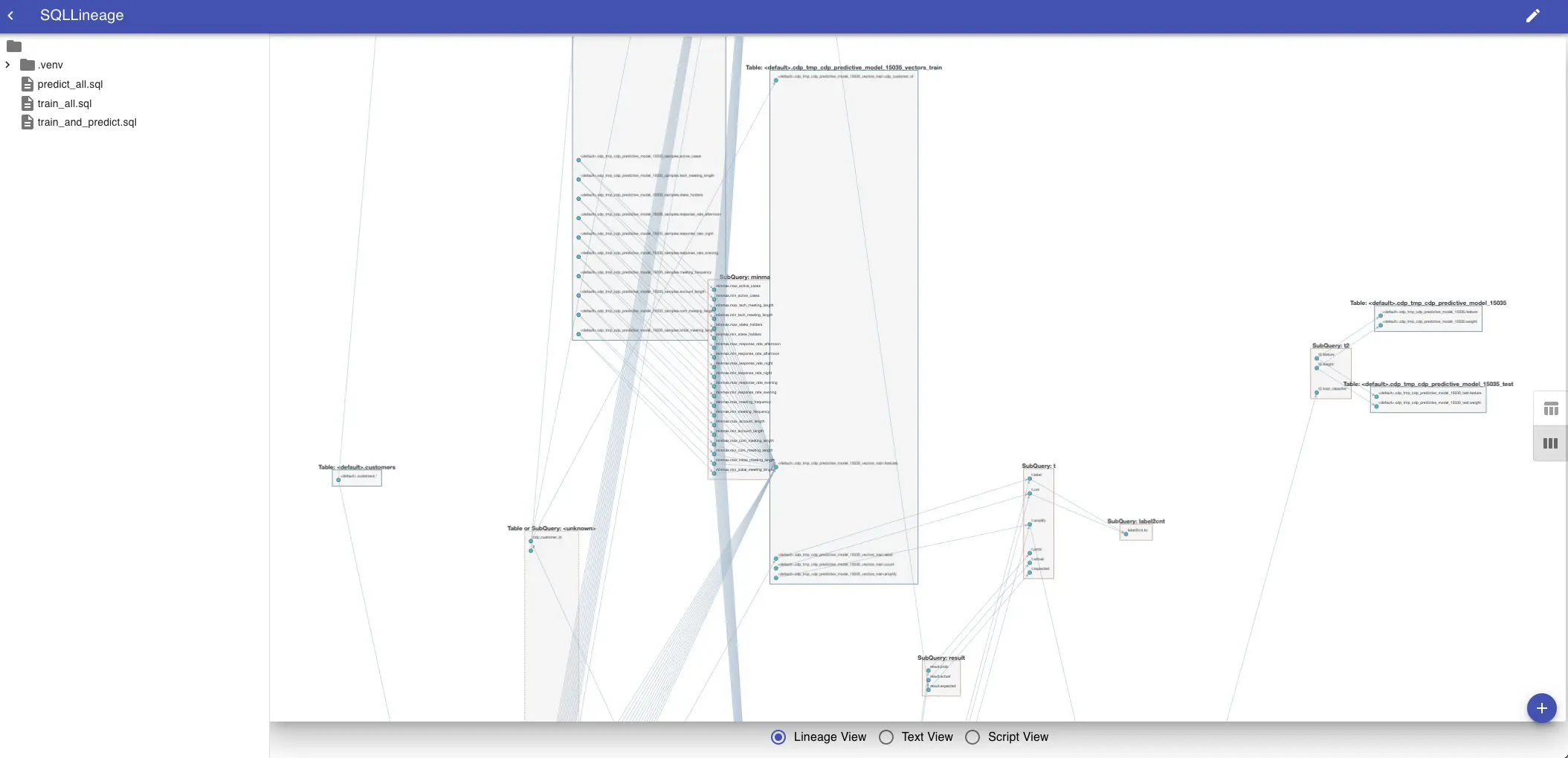1568x758 pixels.
Task: Select the Lineage View radio button
Action: coord(778,737)
